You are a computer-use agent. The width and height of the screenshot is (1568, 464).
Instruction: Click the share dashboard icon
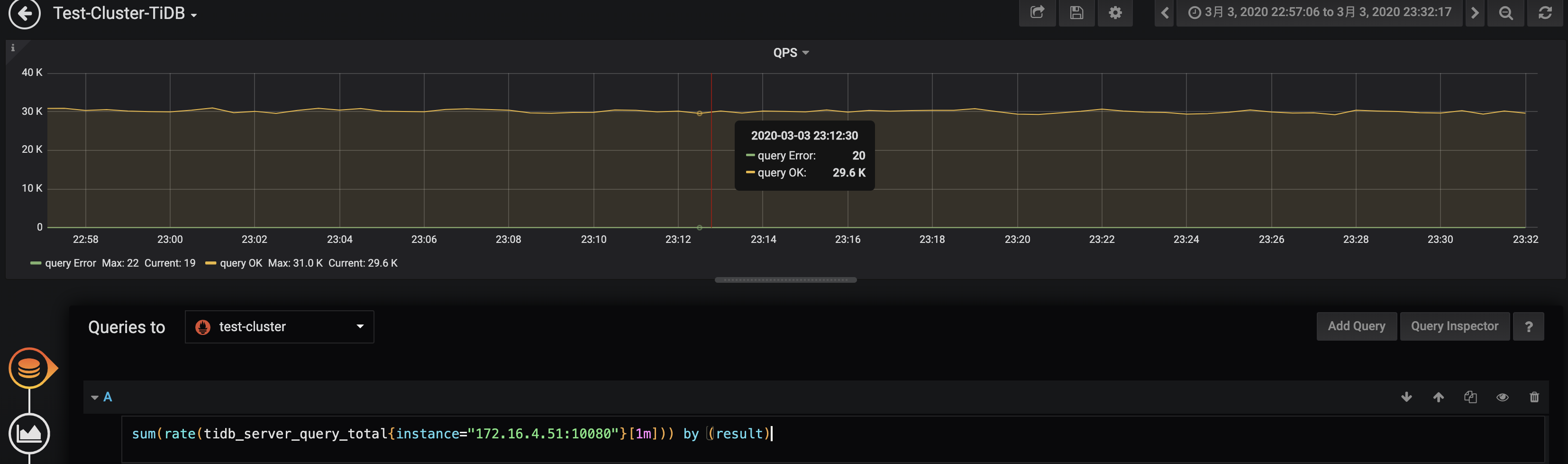[1037, 13]
